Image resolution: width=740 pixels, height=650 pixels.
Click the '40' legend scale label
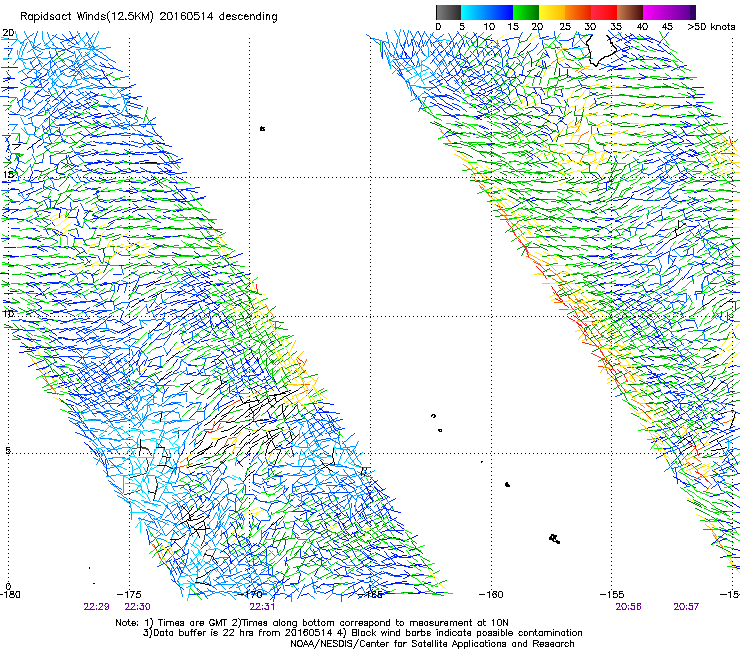pyautogui.click(x=642, y=26)
